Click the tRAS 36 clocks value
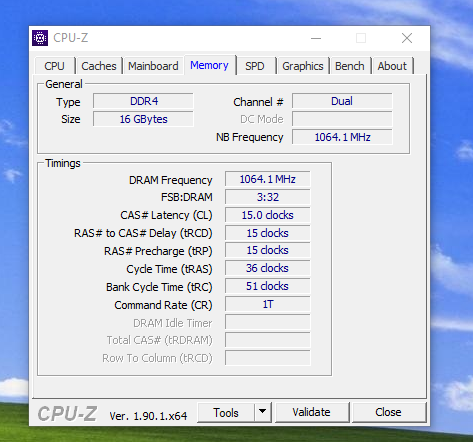The width and height of the screenshot is (473, 442). click(268, 268)
